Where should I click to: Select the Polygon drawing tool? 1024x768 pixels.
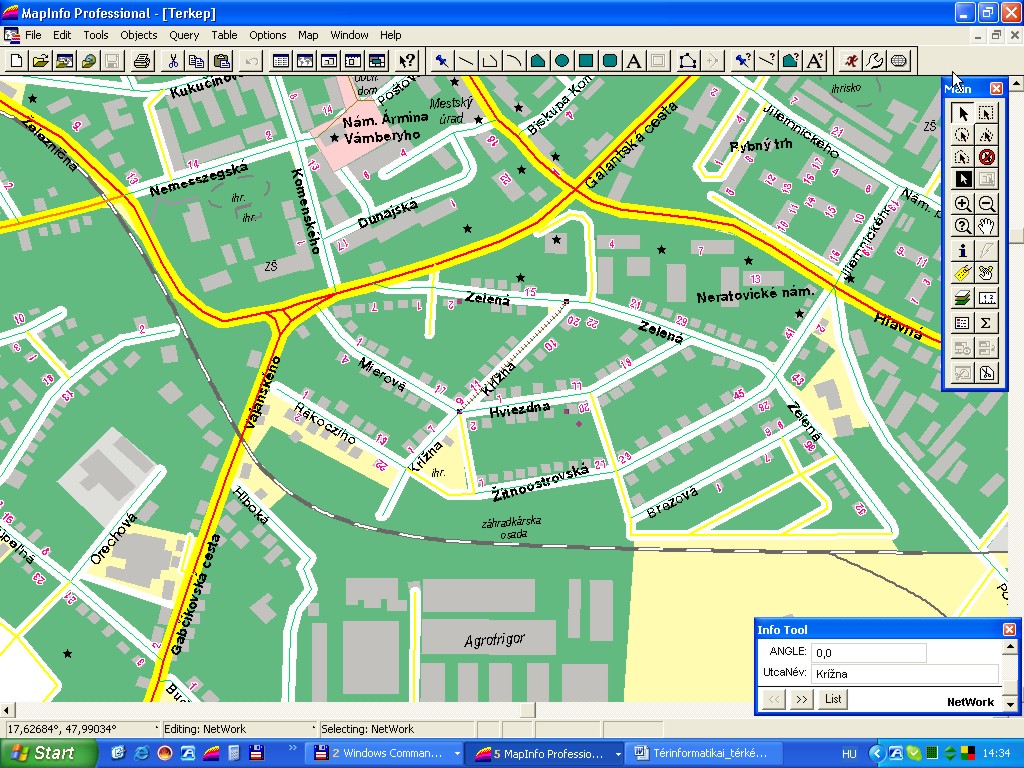(538, 61)
